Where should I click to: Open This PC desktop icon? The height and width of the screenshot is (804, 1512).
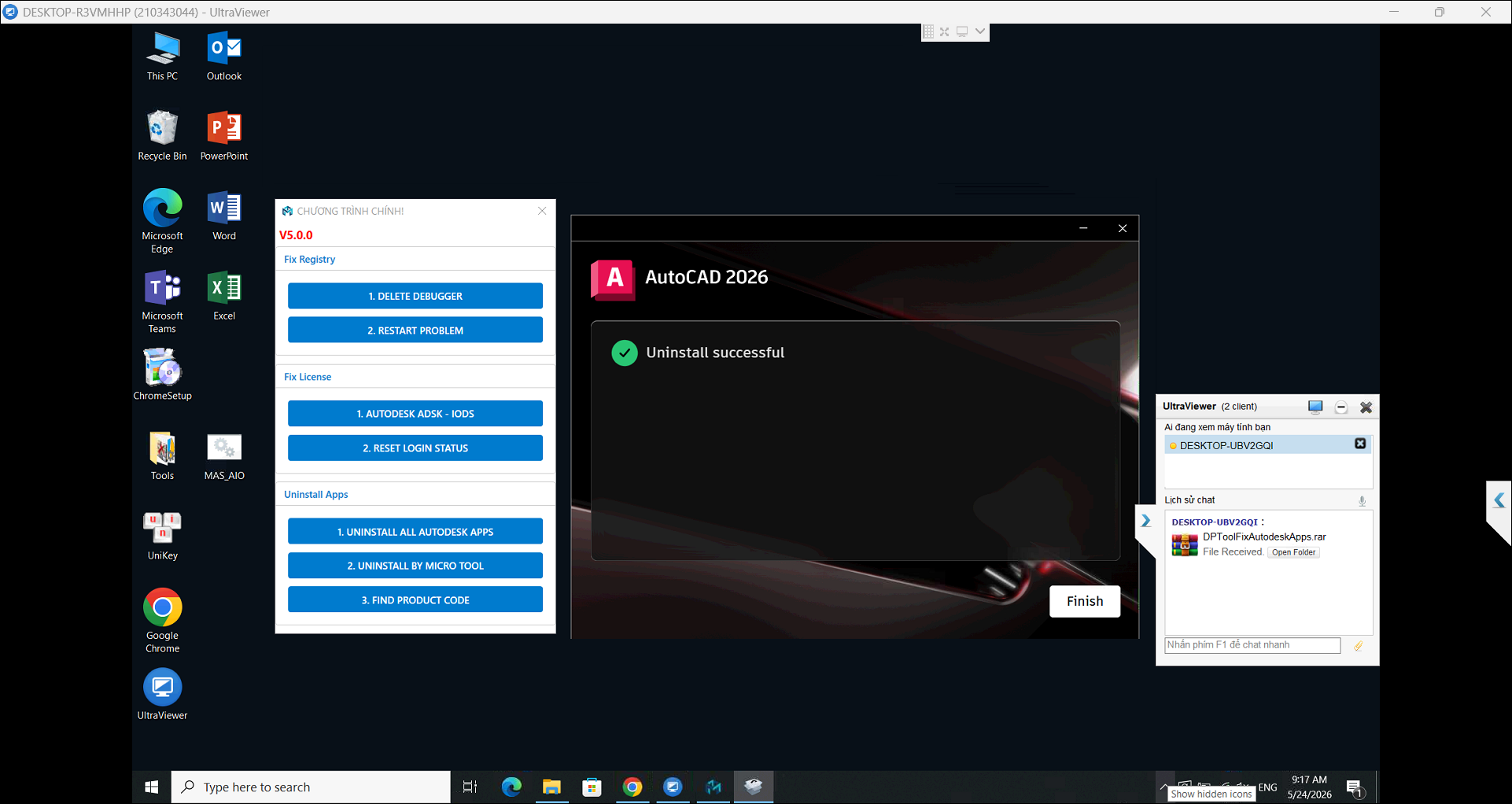(163, 56)
